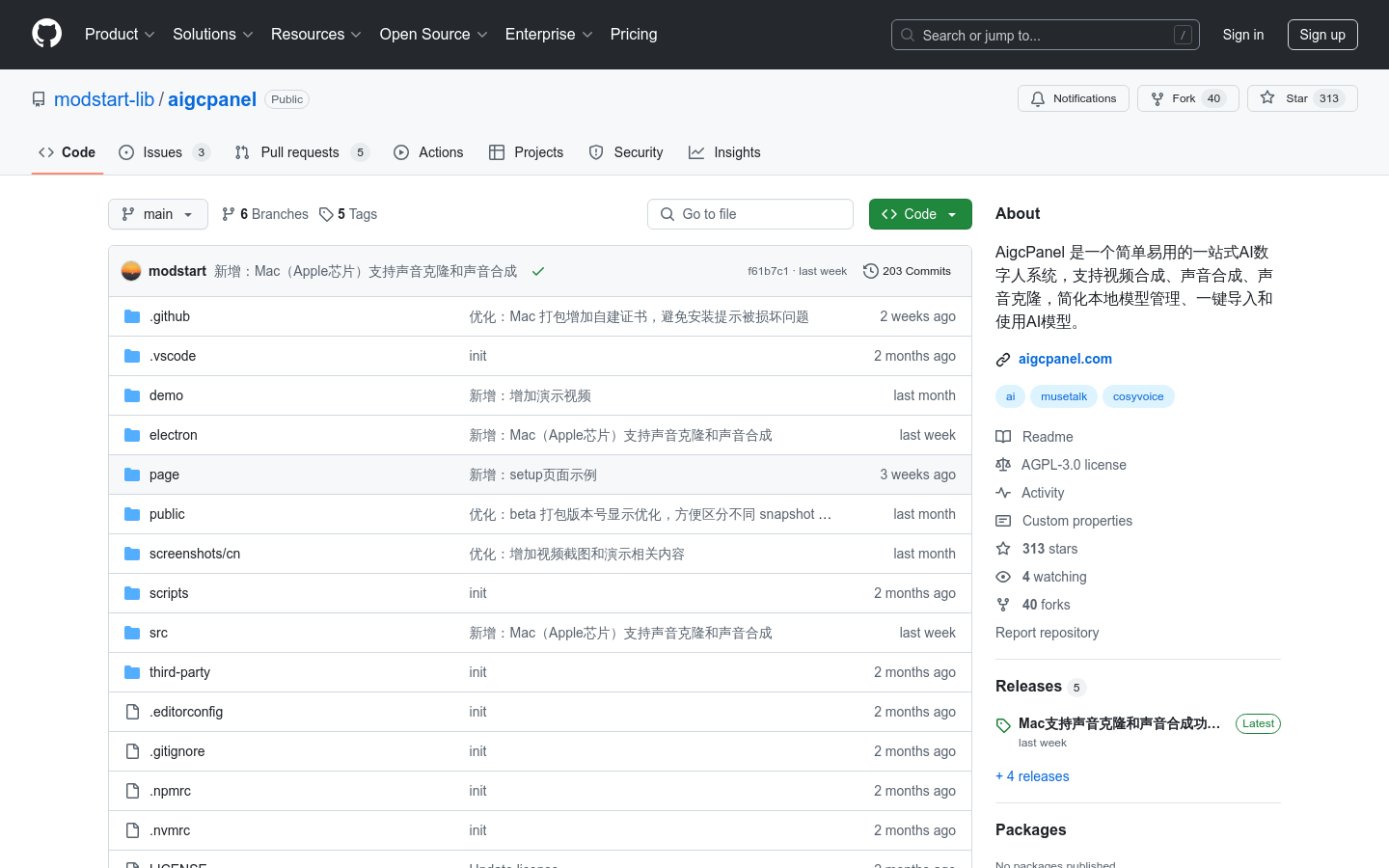
Task: Open the green Code dropdown button
Action: tap(920, 214)
